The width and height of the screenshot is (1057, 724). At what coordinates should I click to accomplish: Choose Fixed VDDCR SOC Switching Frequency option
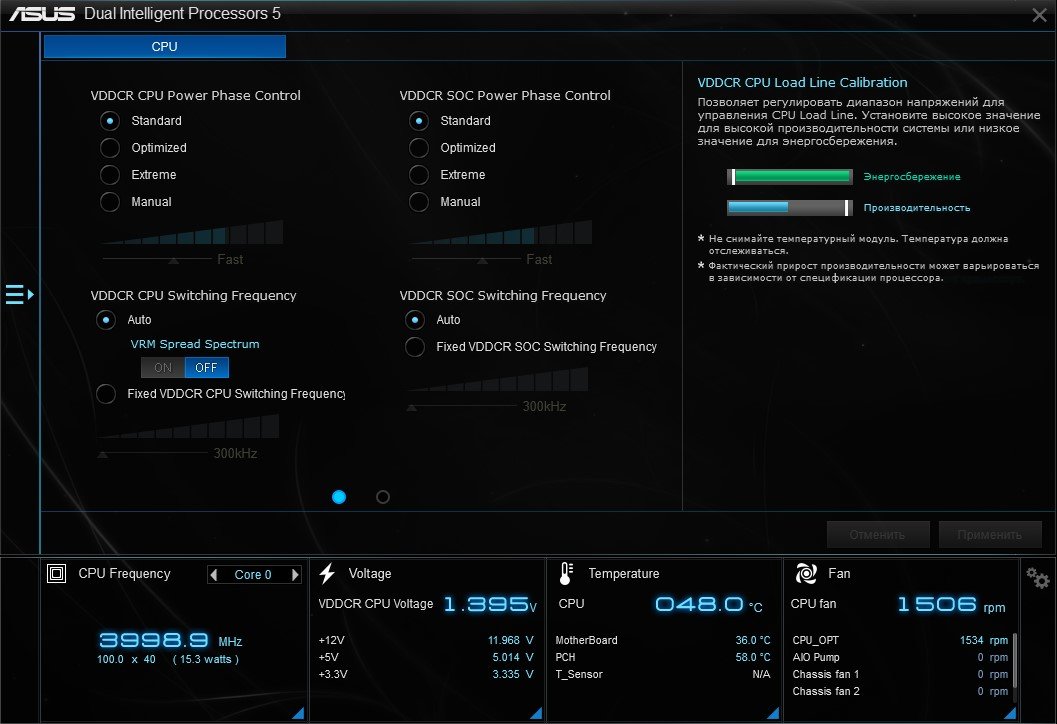click(415, 346)
